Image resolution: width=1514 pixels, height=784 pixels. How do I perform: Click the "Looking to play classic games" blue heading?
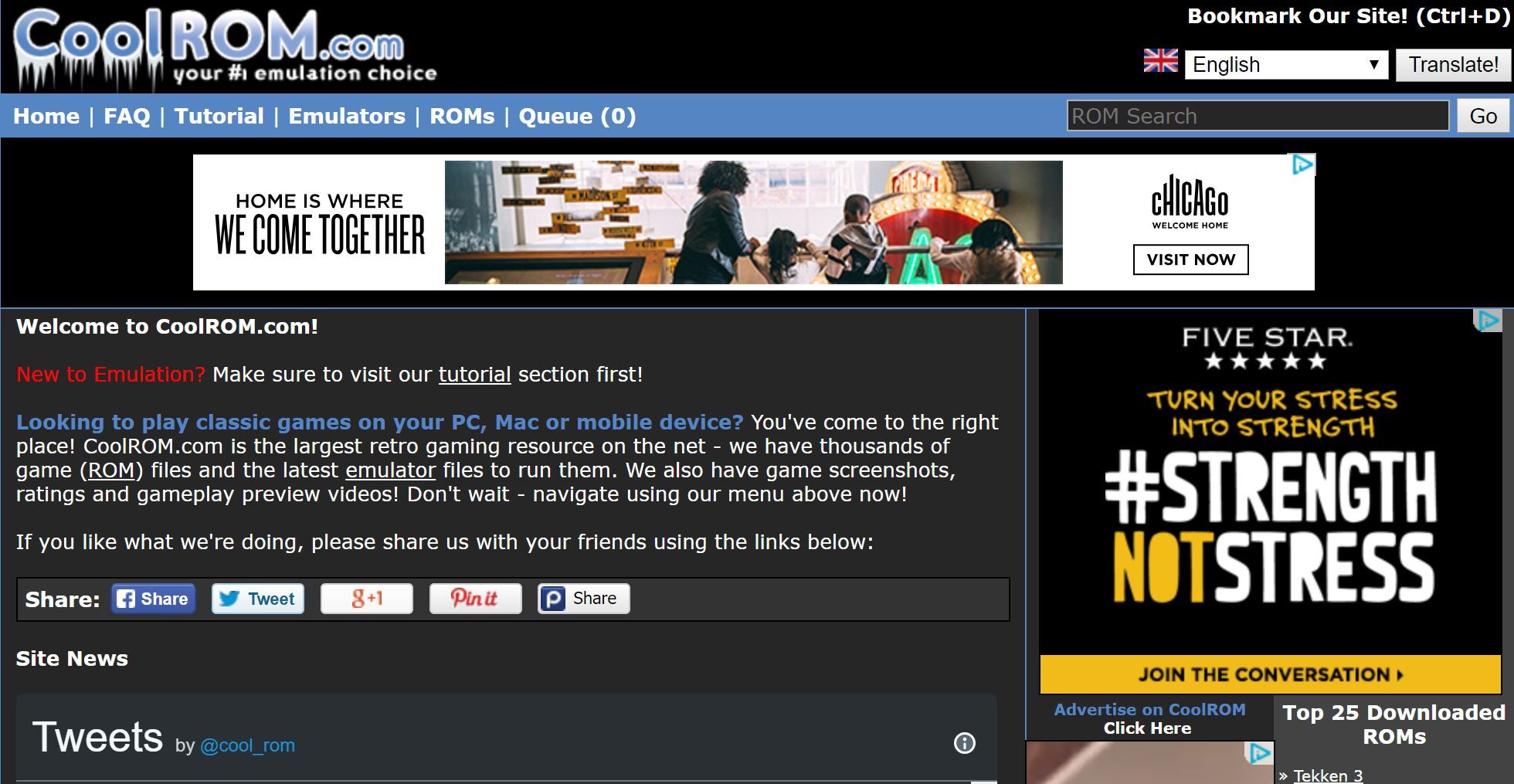(x=379, y=423)
